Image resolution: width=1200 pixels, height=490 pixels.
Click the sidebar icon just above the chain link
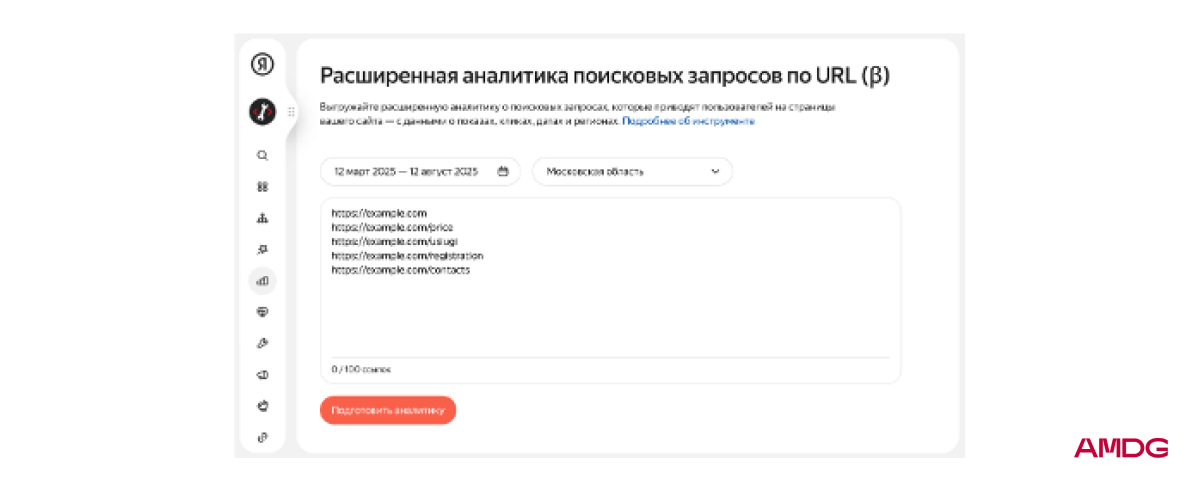pos(262,406)
